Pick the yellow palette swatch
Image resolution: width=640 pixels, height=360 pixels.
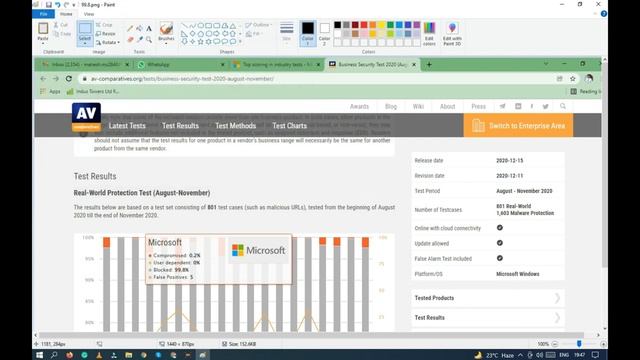382,25
